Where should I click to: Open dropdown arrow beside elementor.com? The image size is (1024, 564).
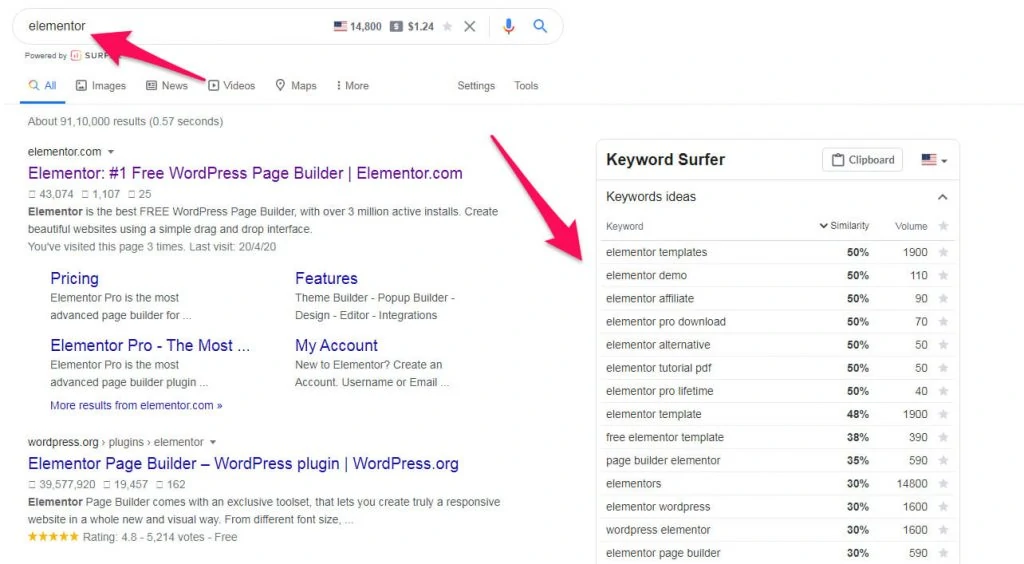111,152
